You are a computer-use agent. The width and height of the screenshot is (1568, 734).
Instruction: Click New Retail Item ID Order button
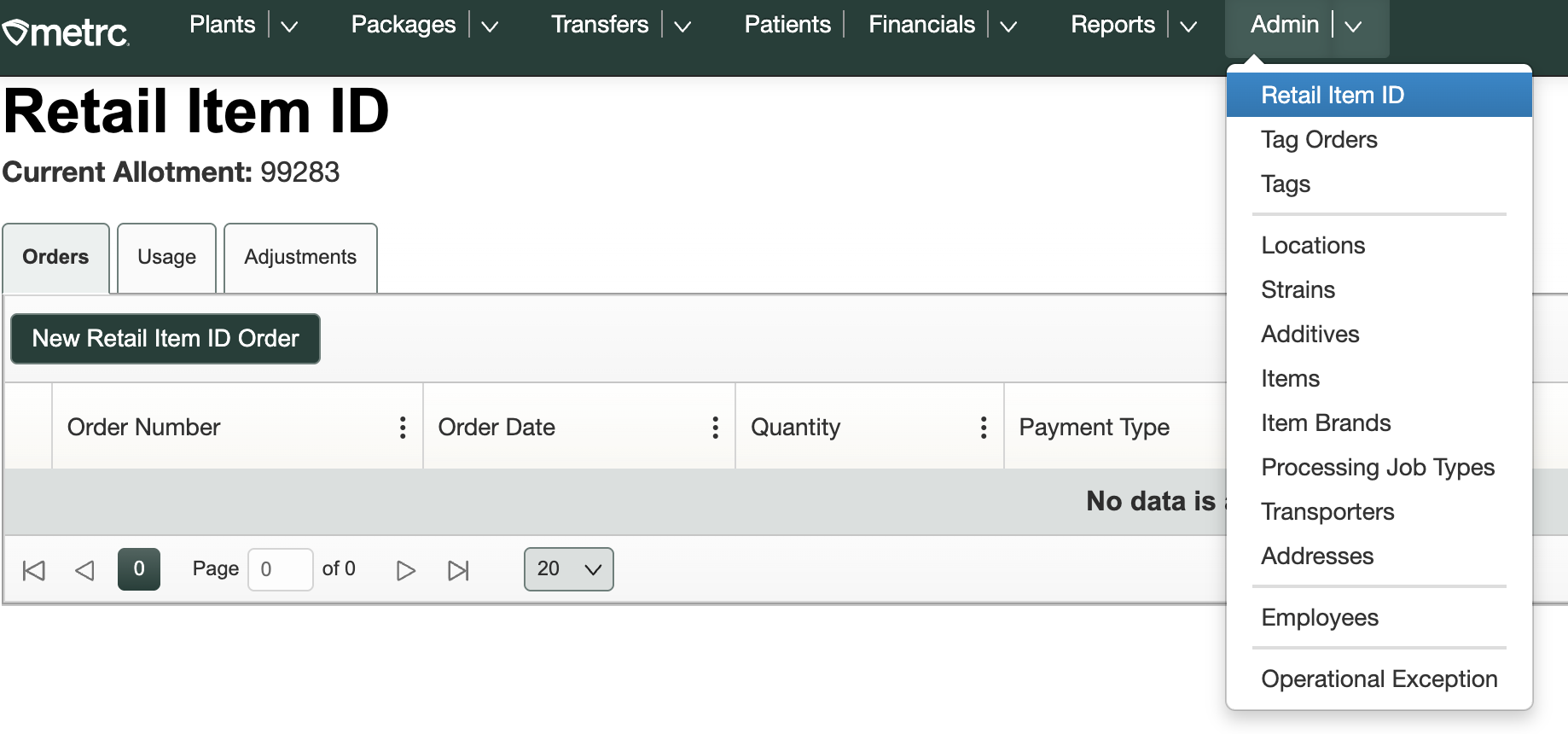point(166,339)
